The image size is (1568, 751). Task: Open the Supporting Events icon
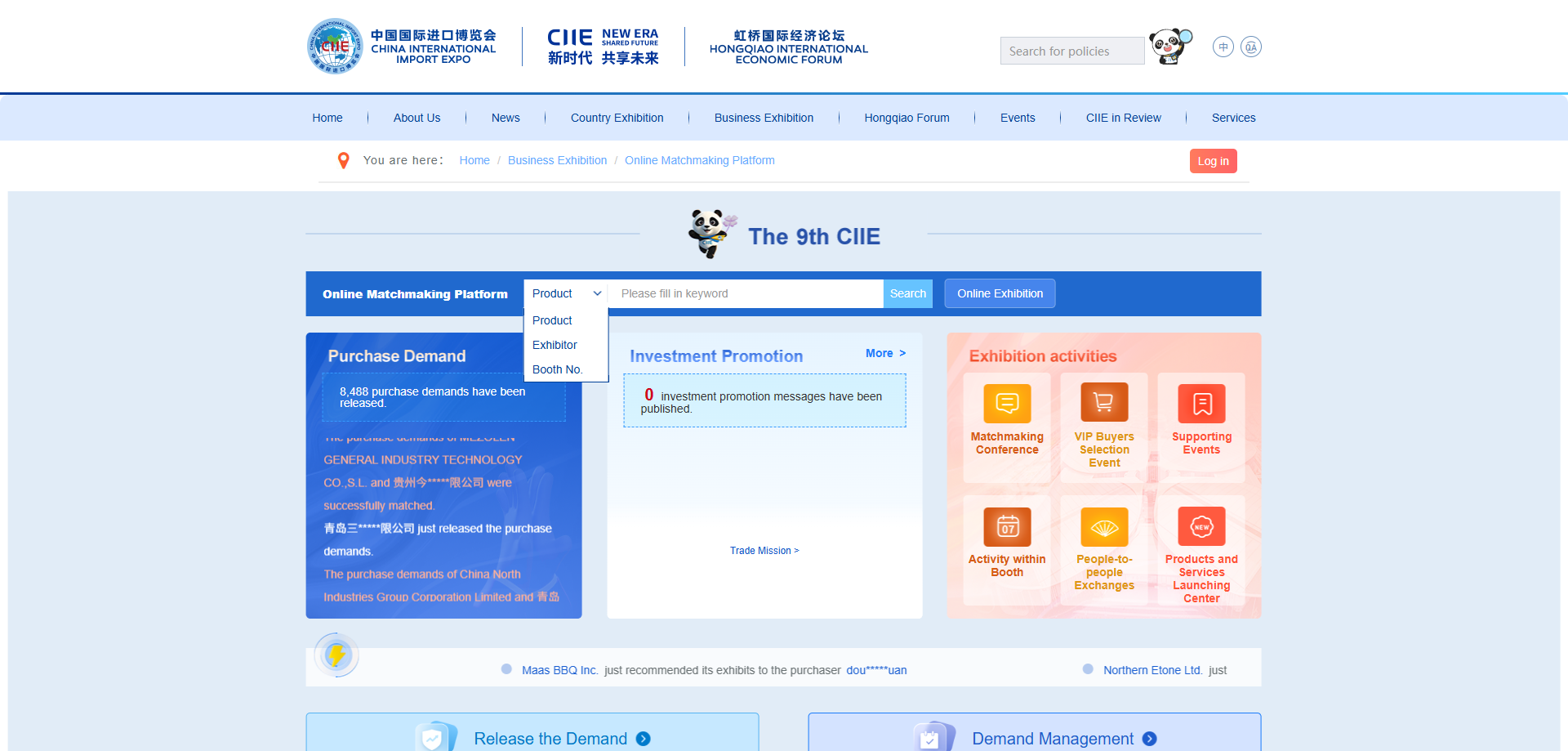(1201, 403)
